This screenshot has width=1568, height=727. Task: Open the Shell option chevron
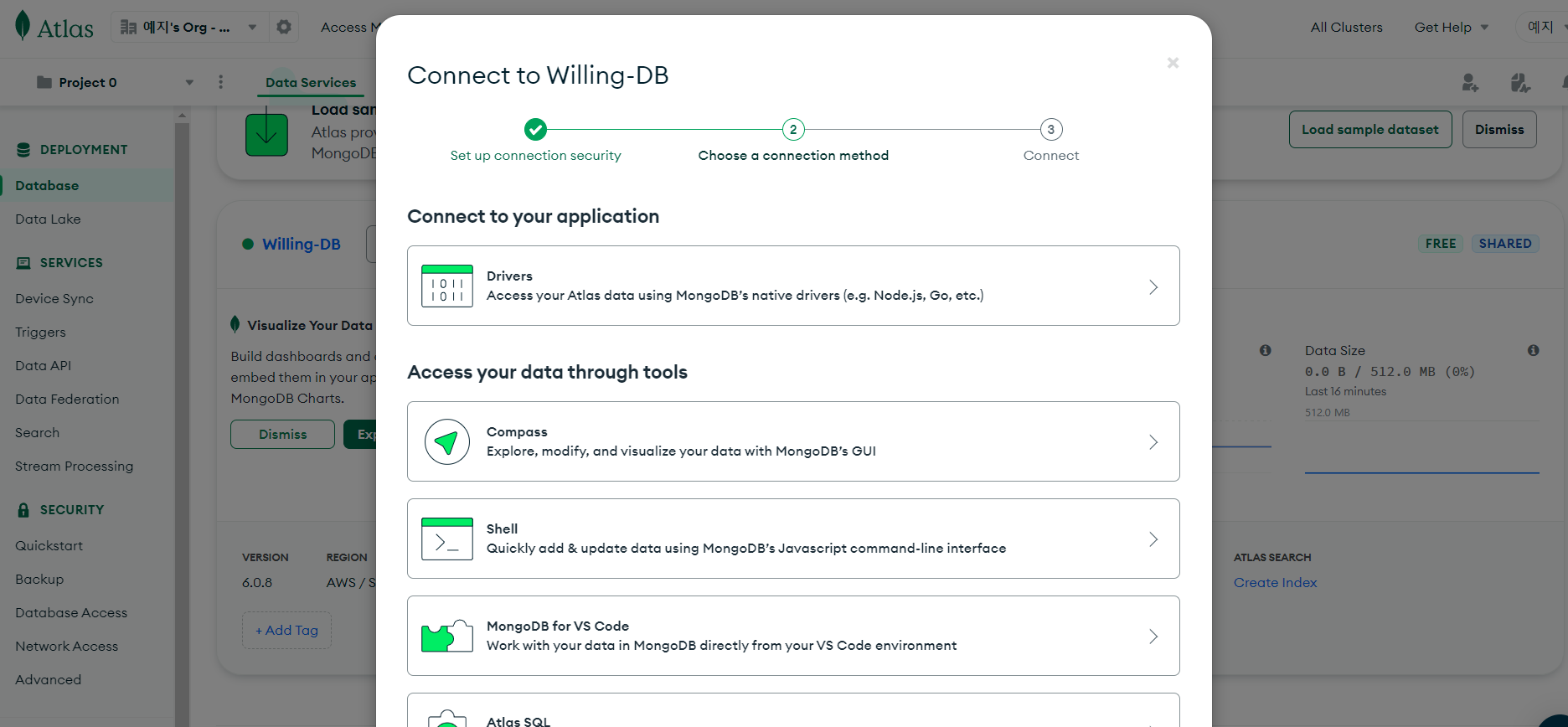[1153, 539]
